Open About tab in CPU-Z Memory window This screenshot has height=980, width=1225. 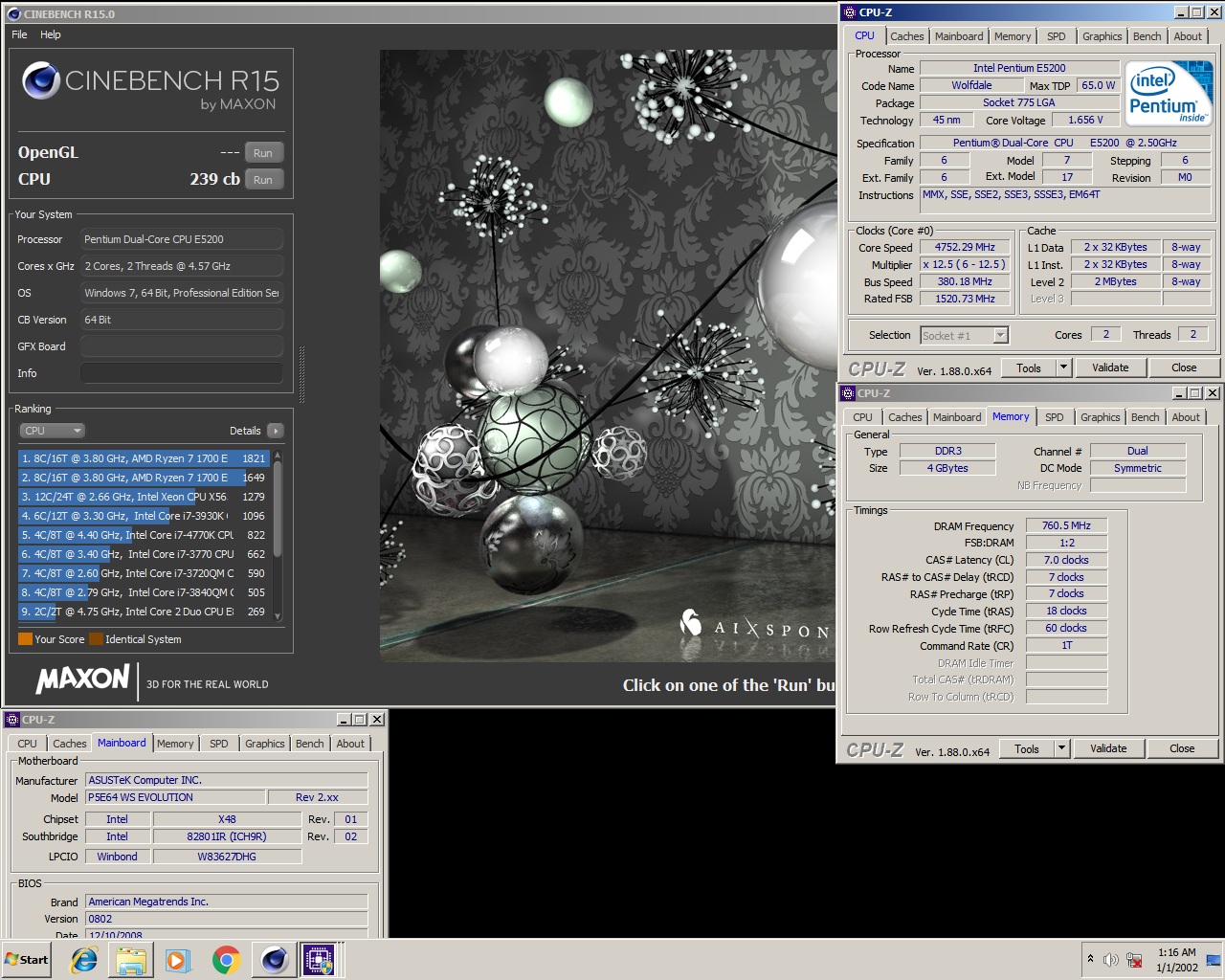click(1186, 417)
